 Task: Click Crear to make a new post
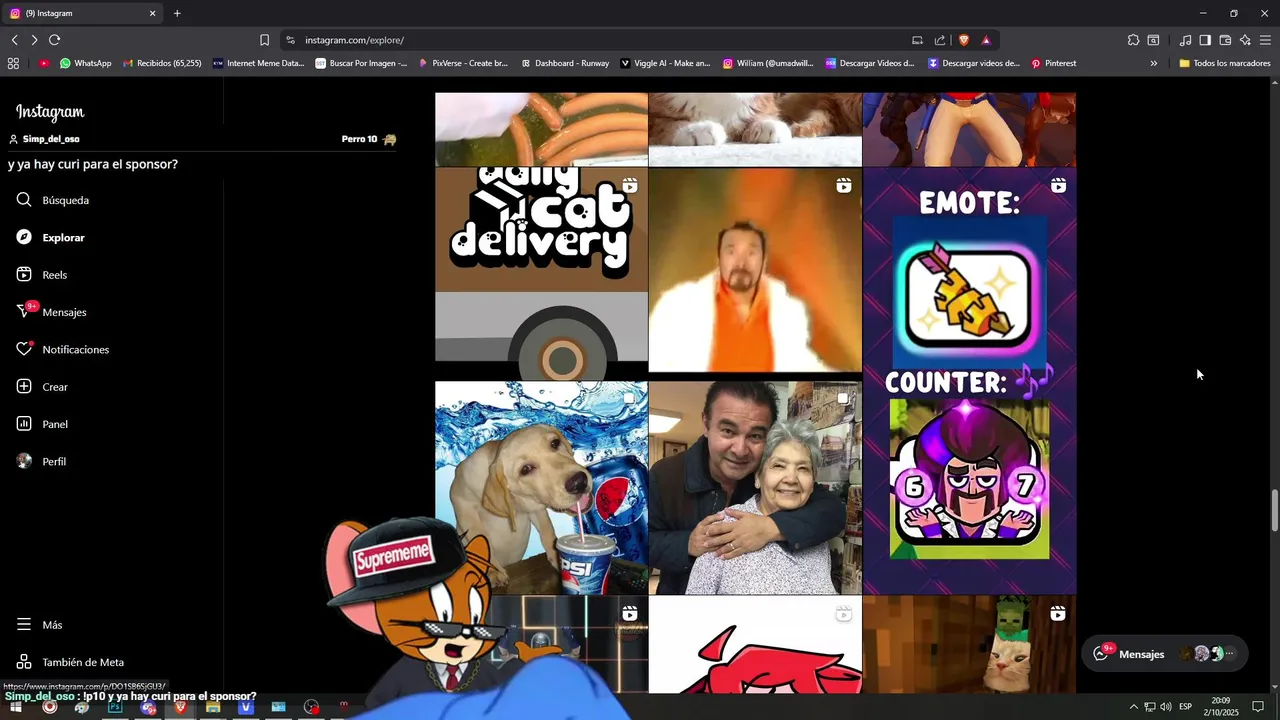(42, 387)
